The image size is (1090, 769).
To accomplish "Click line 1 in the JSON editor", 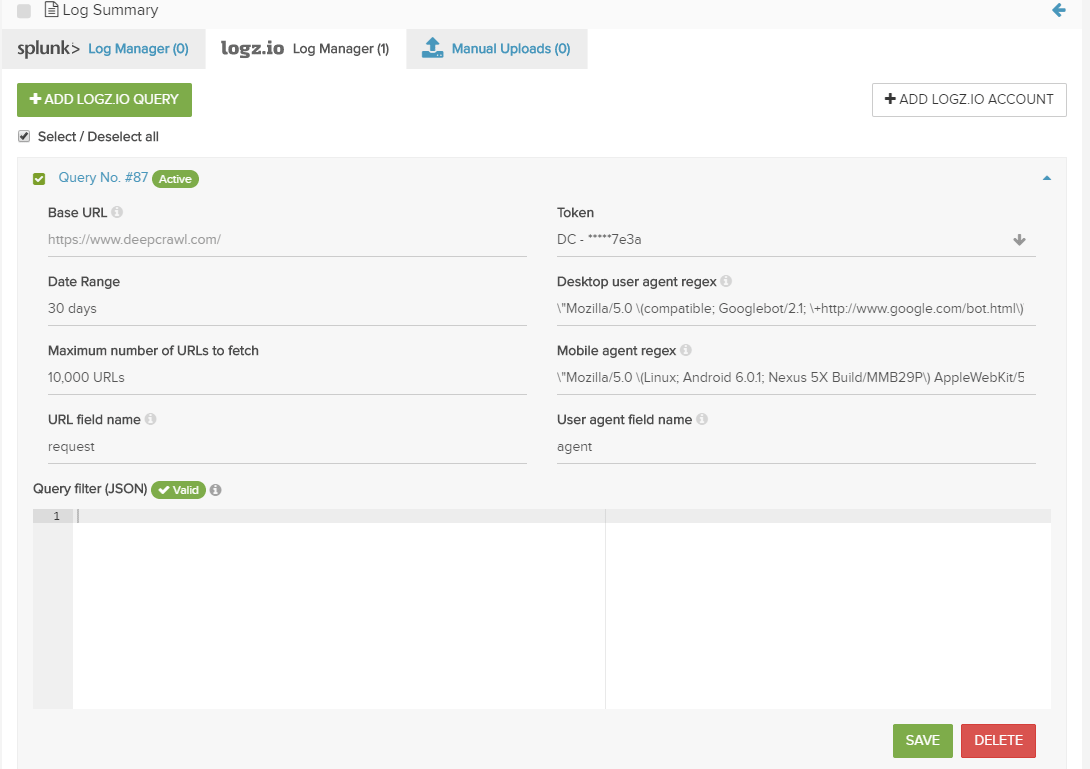I will pyautogui.click(x=562, y=516).
